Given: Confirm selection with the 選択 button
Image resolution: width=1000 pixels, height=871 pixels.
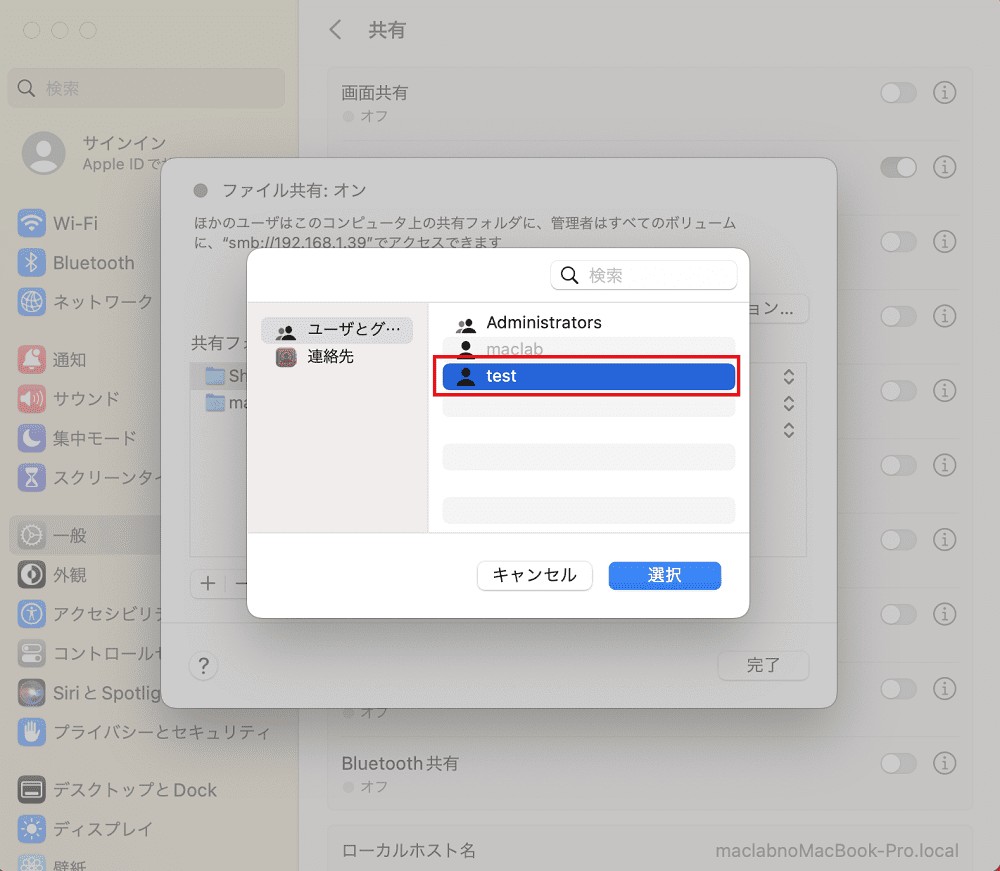Looking at the screenshot, I should (x=665, y=575).
